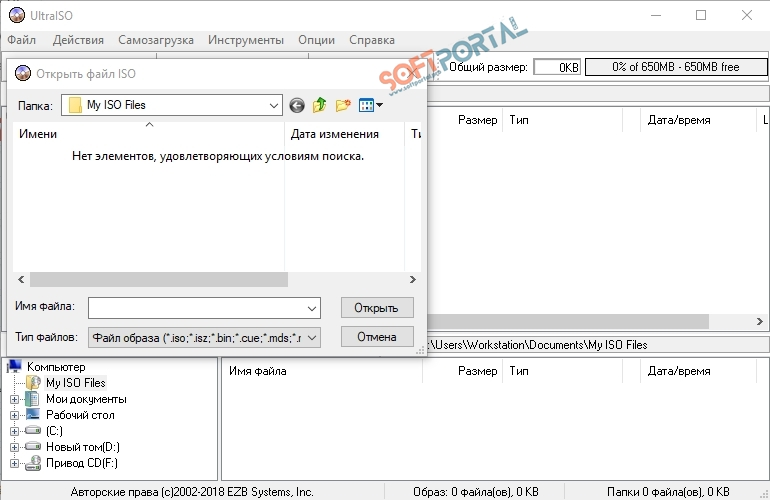The image size is (770, 500).
Task: Open the Тип файлов filter dropdown
Action: point(311,337)
